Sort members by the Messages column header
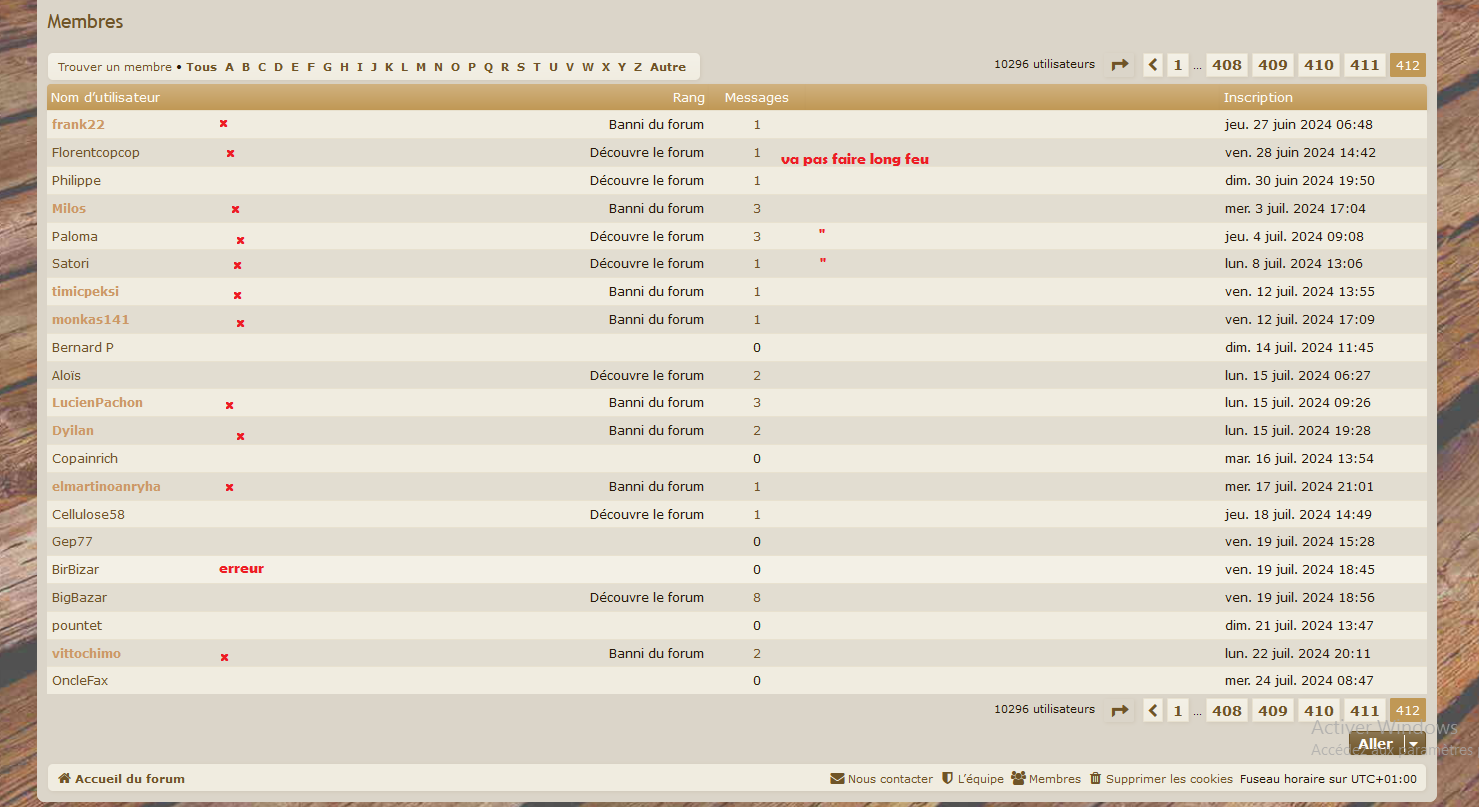Viewport: 1479px width, 807px height. click(757, 98)
